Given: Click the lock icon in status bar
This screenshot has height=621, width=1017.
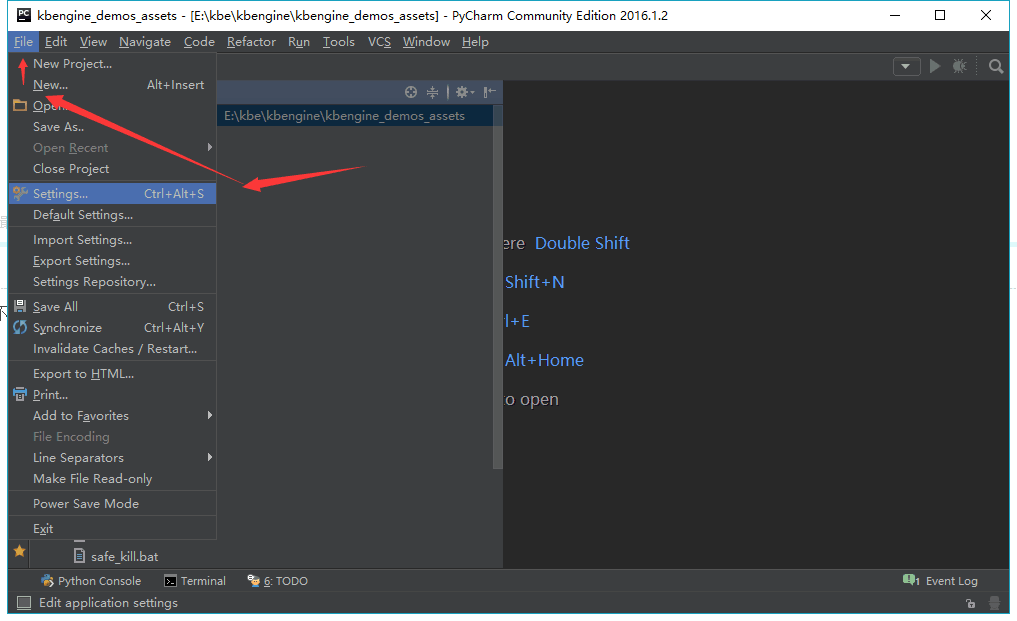Looking at the screenshot, I should coord(970,603).
